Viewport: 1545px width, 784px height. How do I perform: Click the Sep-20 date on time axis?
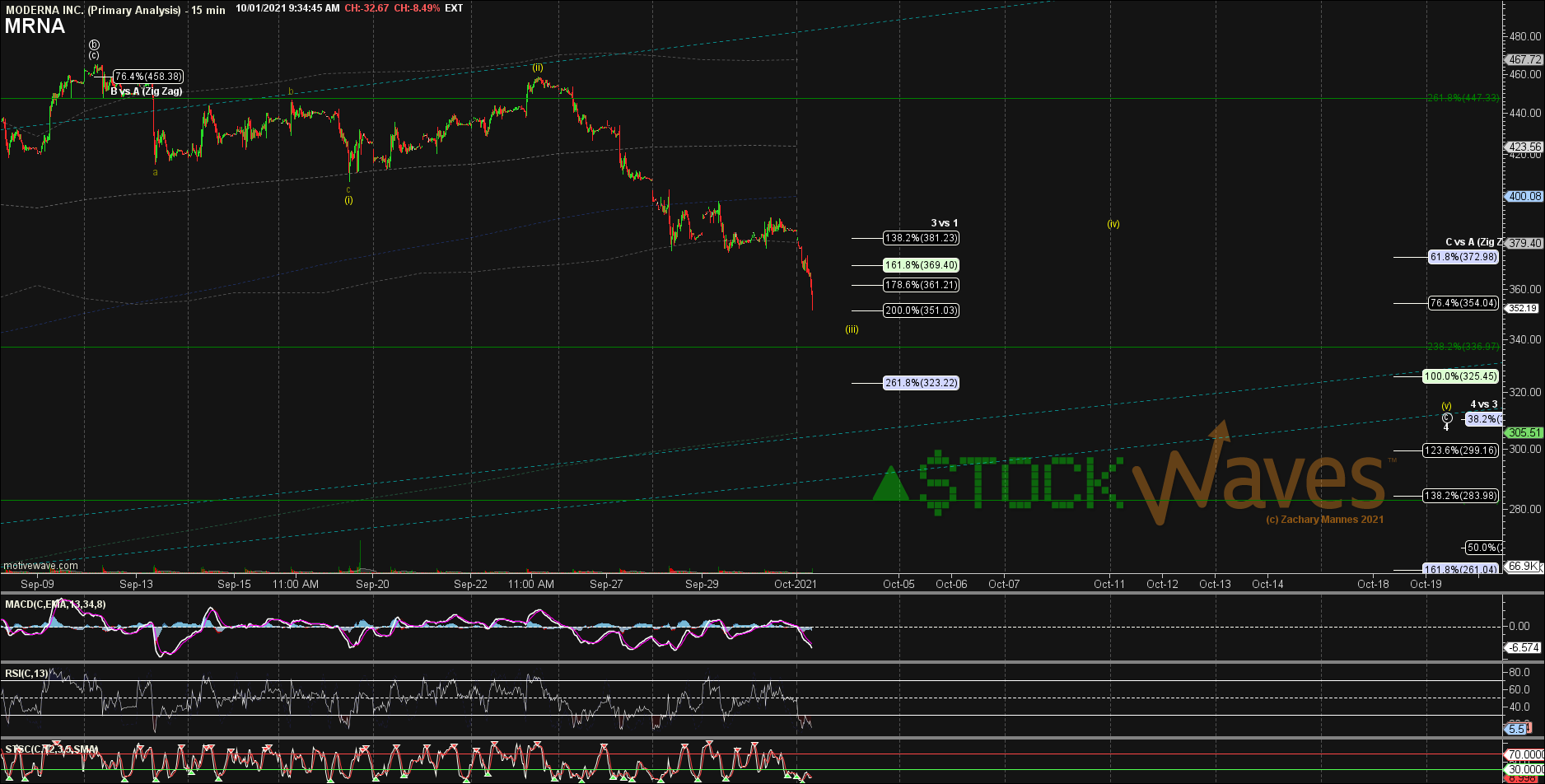[x=371, y=584]
